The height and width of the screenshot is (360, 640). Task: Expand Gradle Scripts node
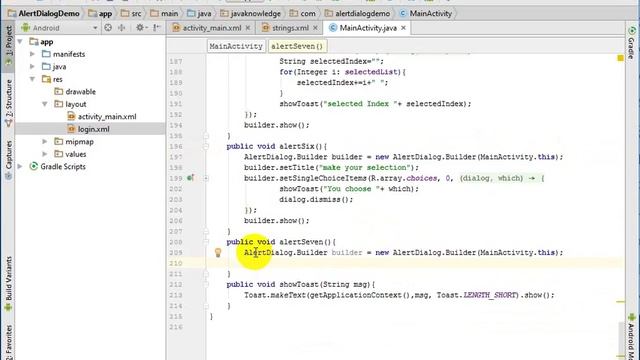pyautogui.click(x=20, y=167)
